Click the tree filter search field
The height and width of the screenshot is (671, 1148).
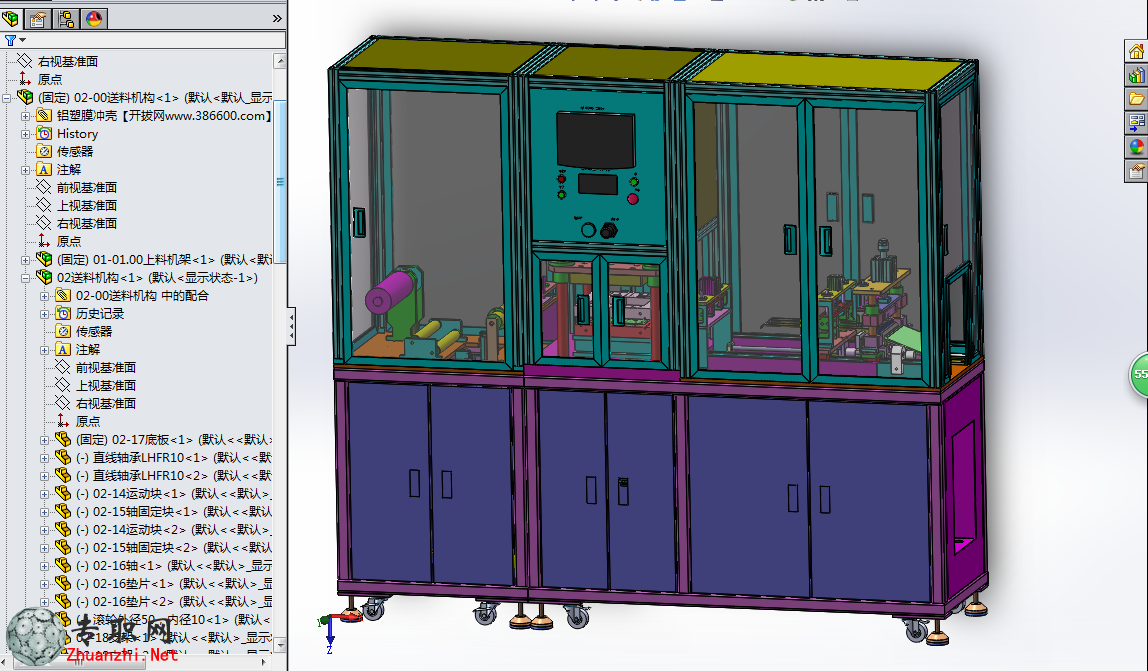coord(155,40)
